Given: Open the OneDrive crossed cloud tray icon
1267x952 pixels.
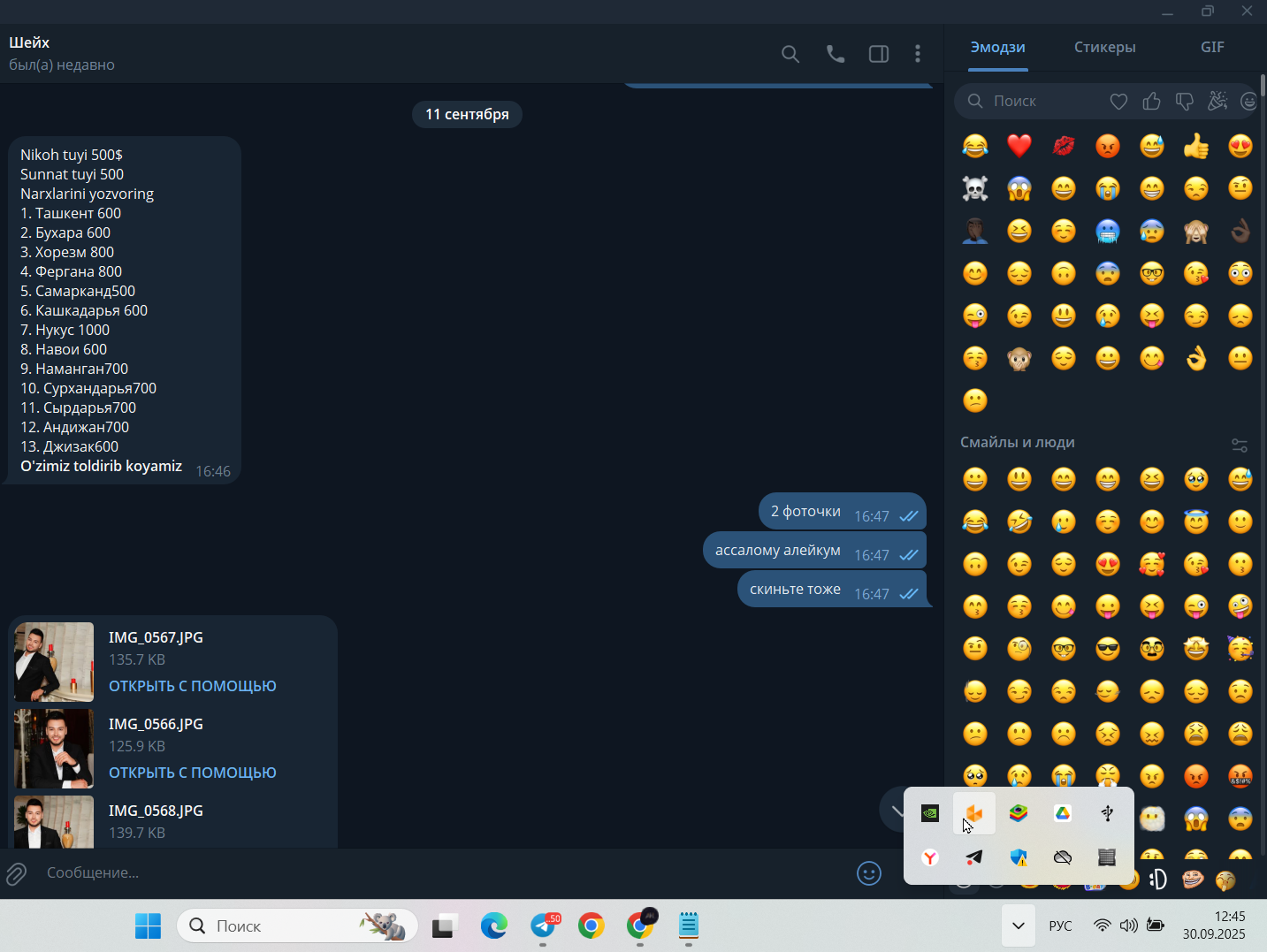Looking at the screenshot, I should pyautogui.click(x=1063, y=857).
